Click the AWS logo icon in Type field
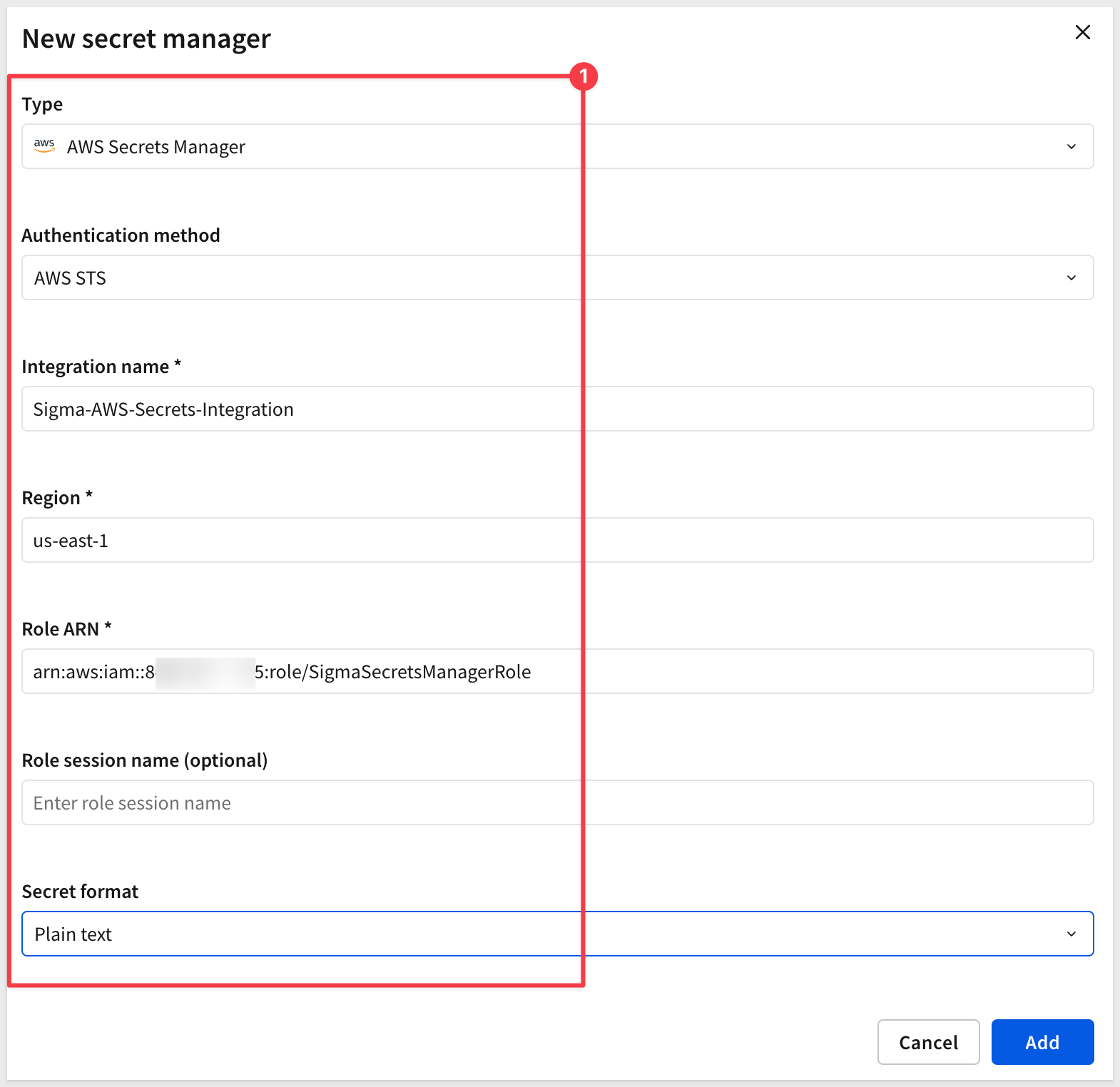 pos(44,146)
